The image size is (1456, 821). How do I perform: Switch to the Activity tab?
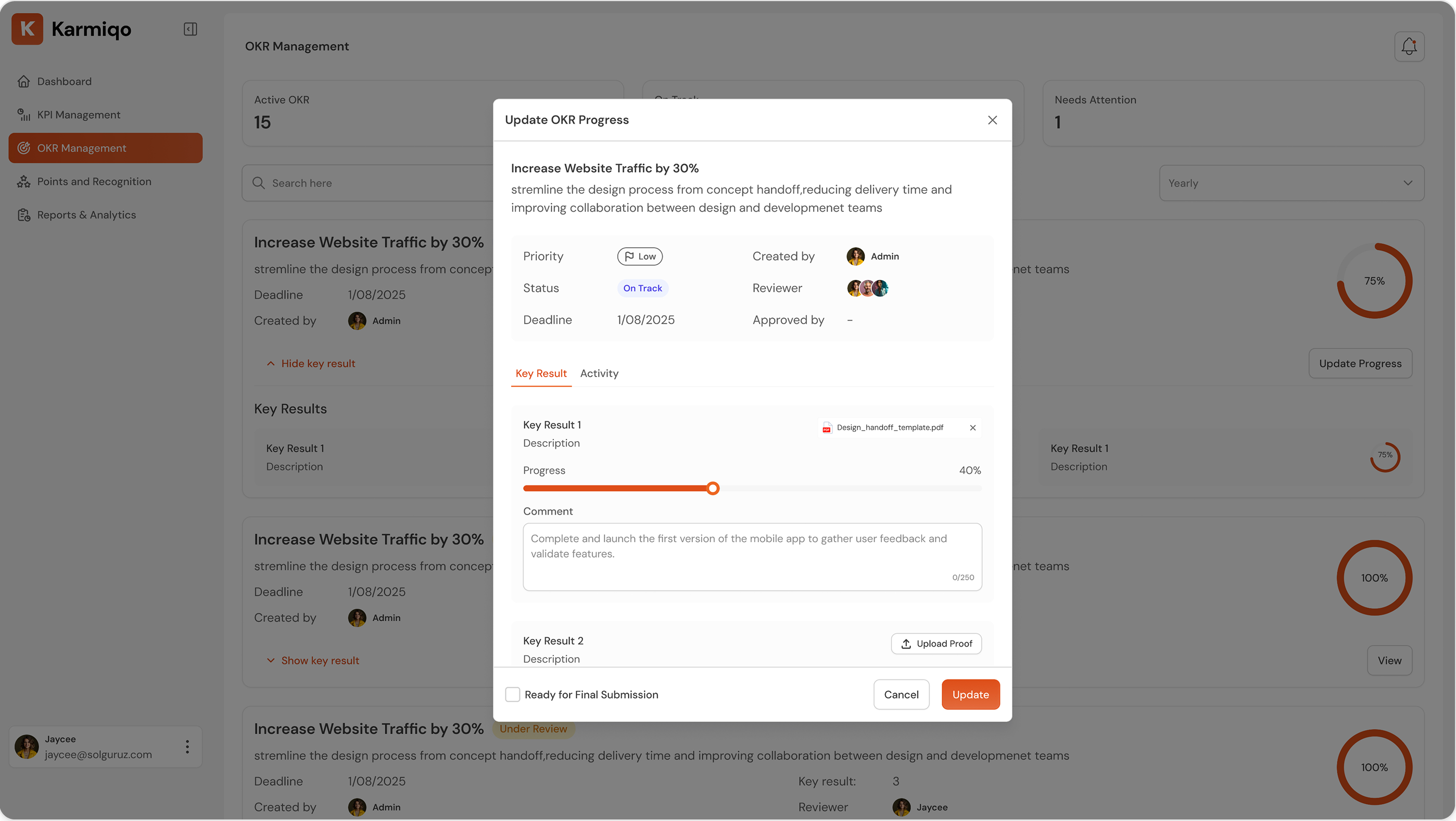tap(599, 374)
